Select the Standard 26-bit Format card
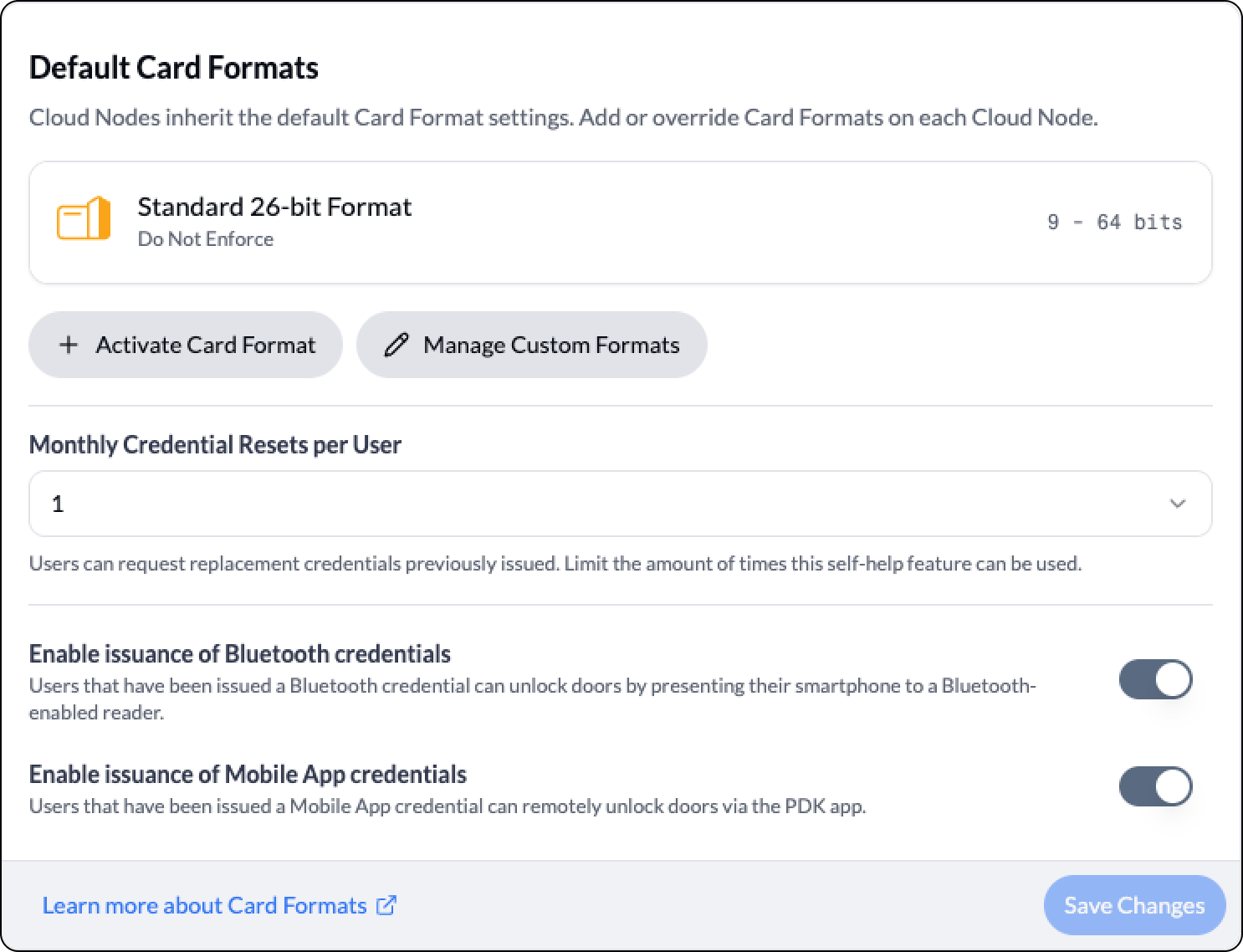Viewport: 1243px width, 952px height. [621, 223]
